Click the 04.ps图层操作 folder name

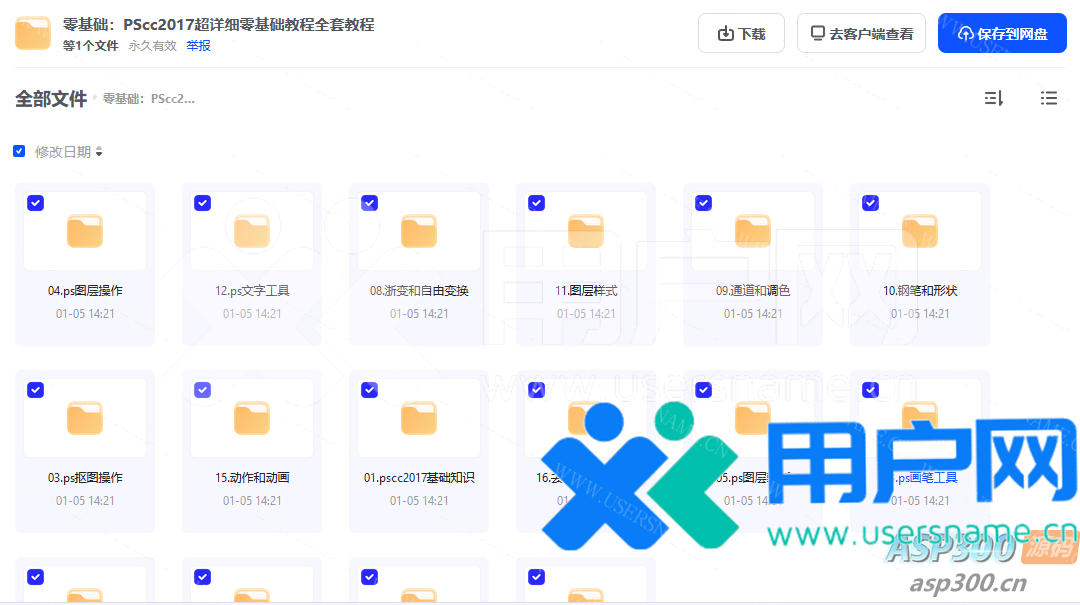point(85,291)
